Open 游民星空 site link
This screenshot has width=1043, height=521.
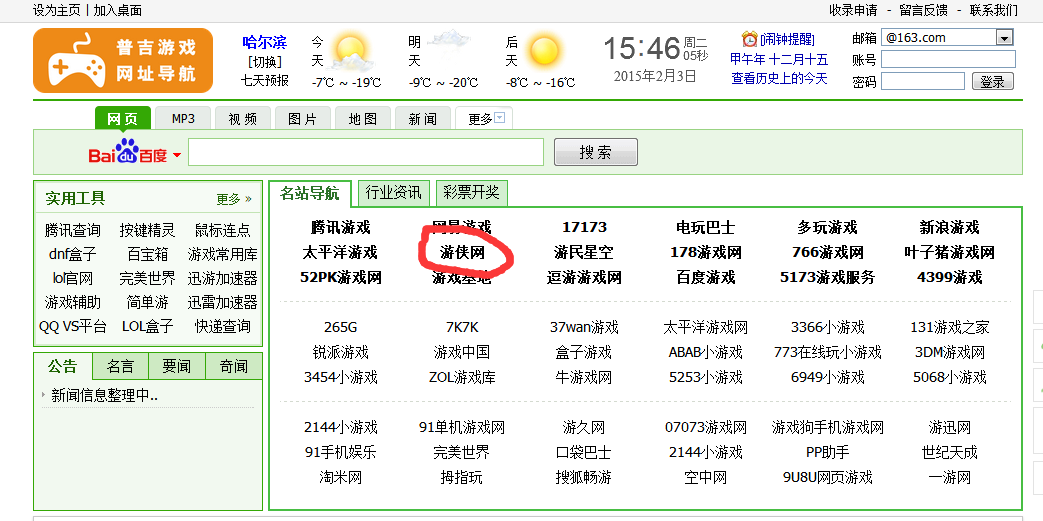584,253
